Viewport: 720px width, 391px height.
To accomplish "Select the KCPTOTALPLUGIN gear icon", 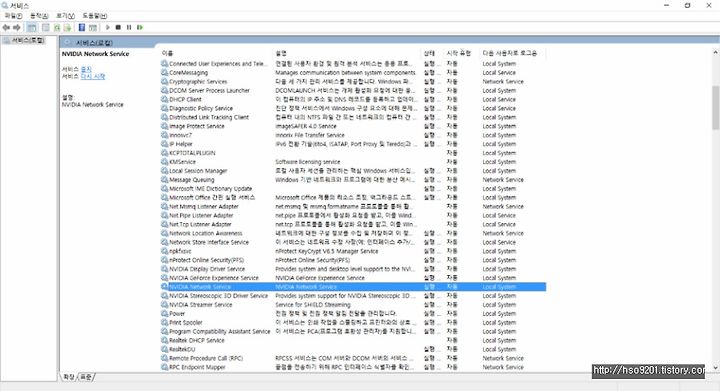I will pyautogui.click(x=164, y=153).
